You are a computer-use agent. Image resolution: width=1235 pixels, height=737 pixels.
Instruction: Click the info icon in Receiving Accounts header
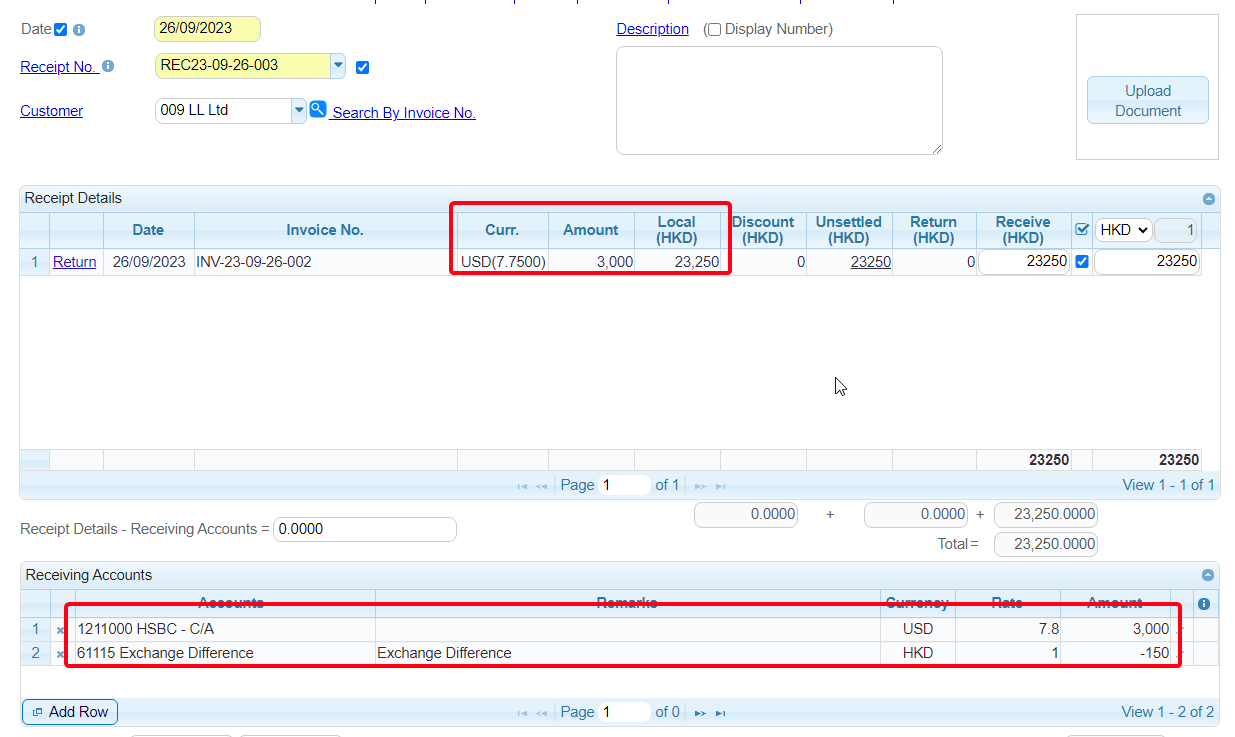[1204, 604]
